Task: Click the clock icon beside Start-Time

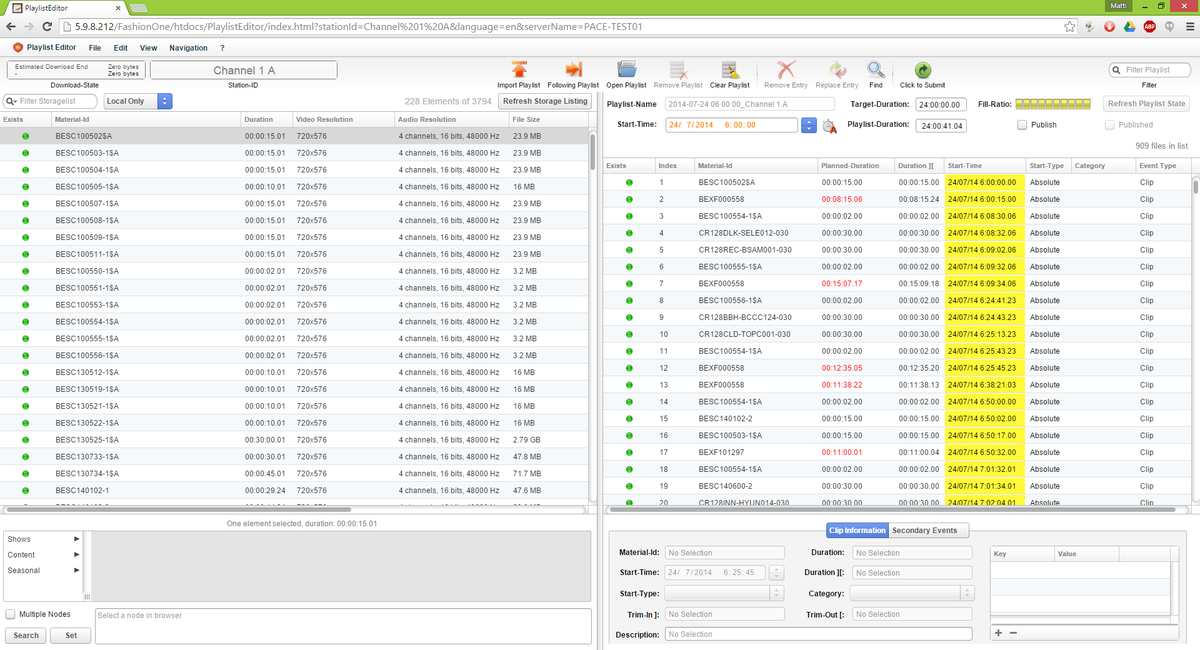Action: 829,125
